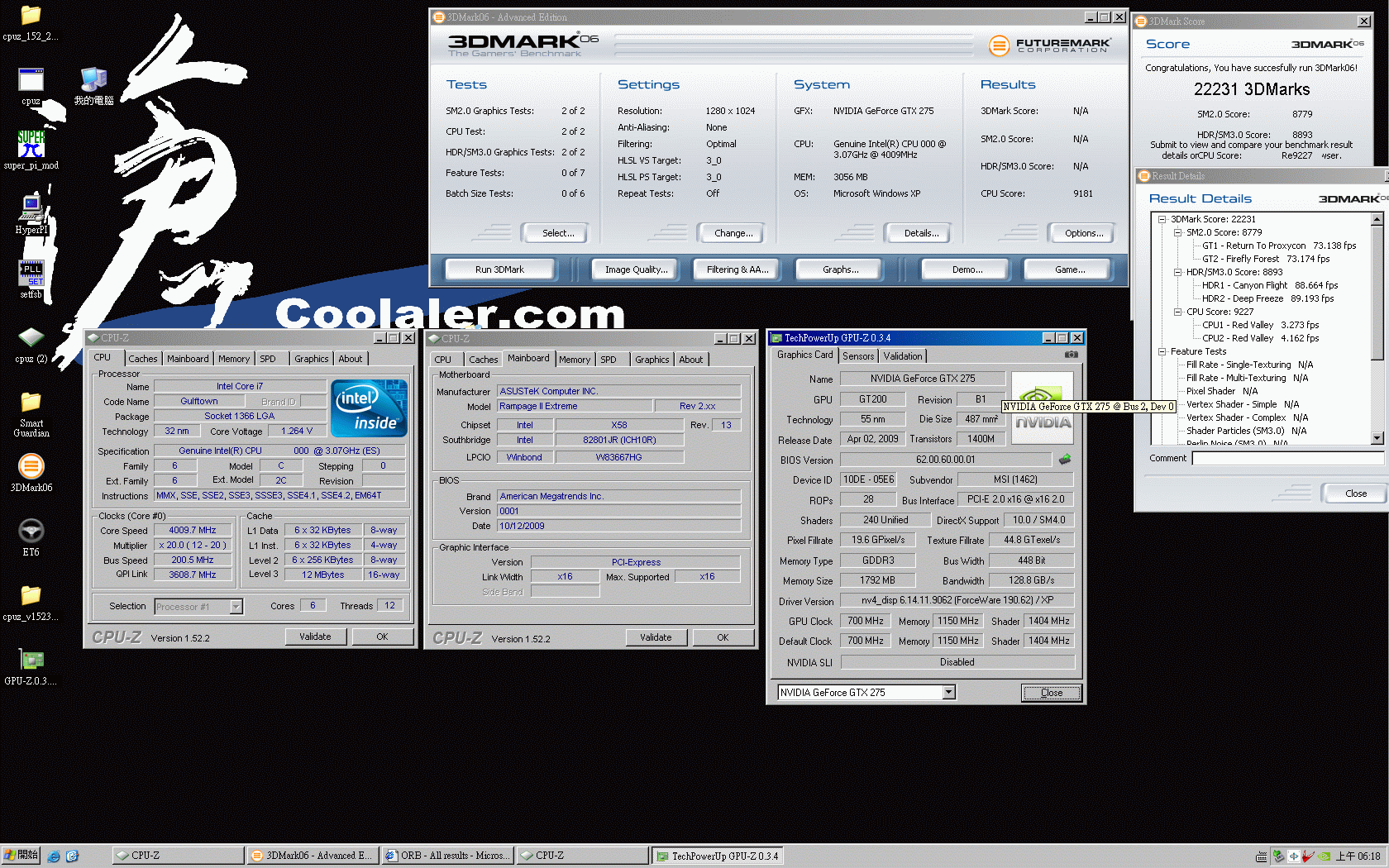Click the NVIDIA tray icon in the taskbar
The height and width of the screenshot is (868, 1389).
point(1325,856)
